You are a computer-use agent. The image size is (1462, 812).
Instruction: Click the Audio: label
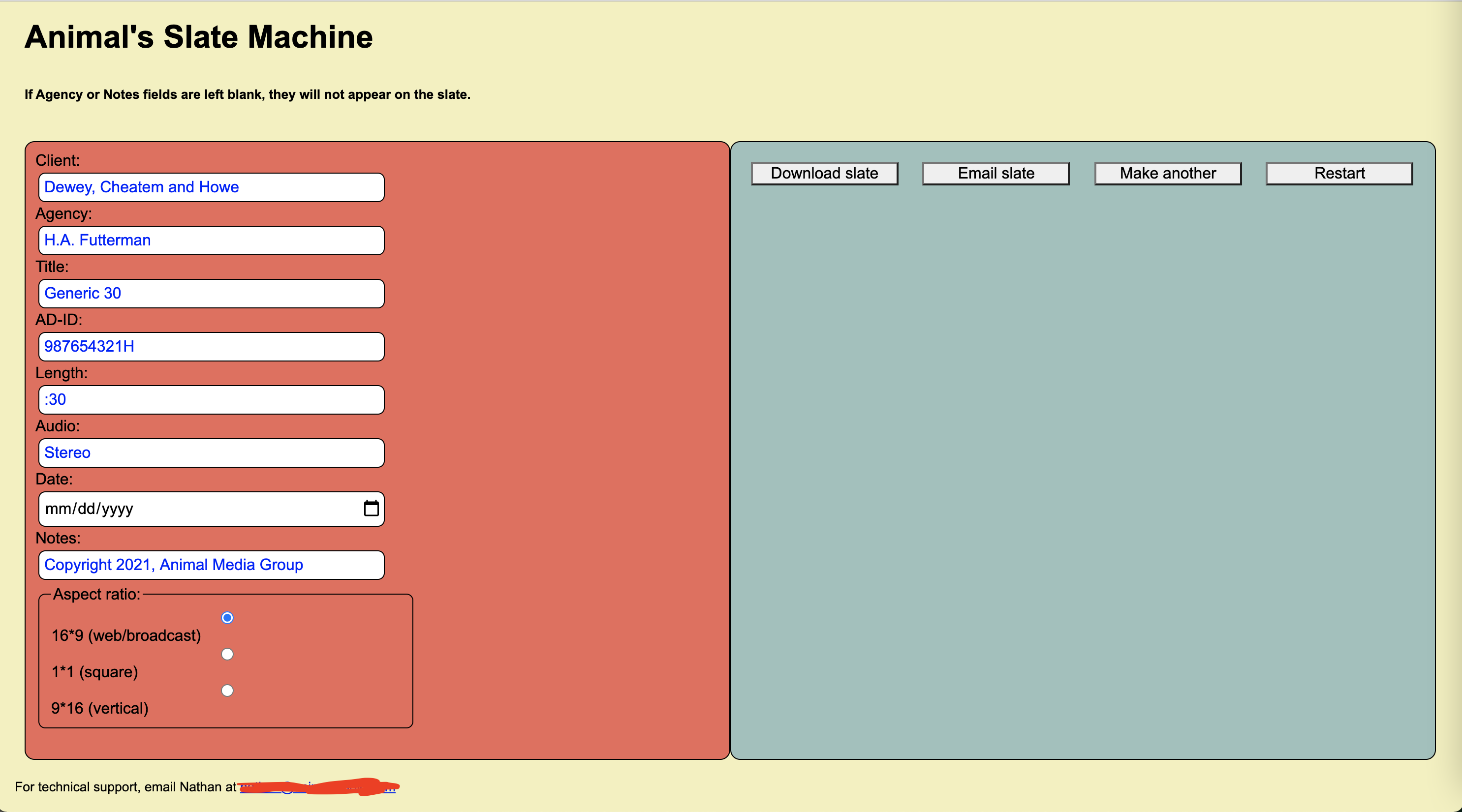[57, 425]
